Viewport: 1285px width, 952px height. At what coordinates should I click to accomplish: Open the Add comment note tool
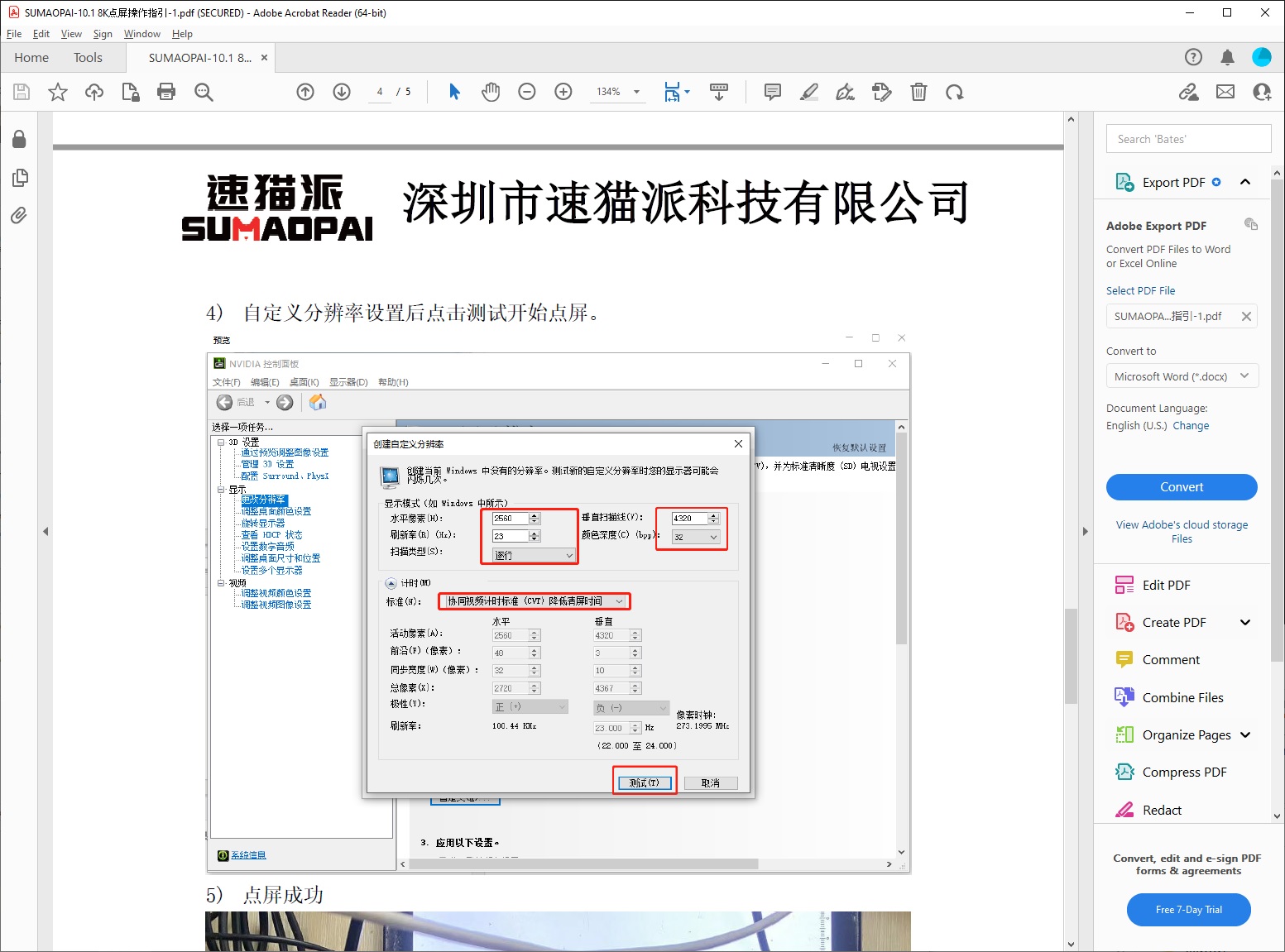(773, 92)
